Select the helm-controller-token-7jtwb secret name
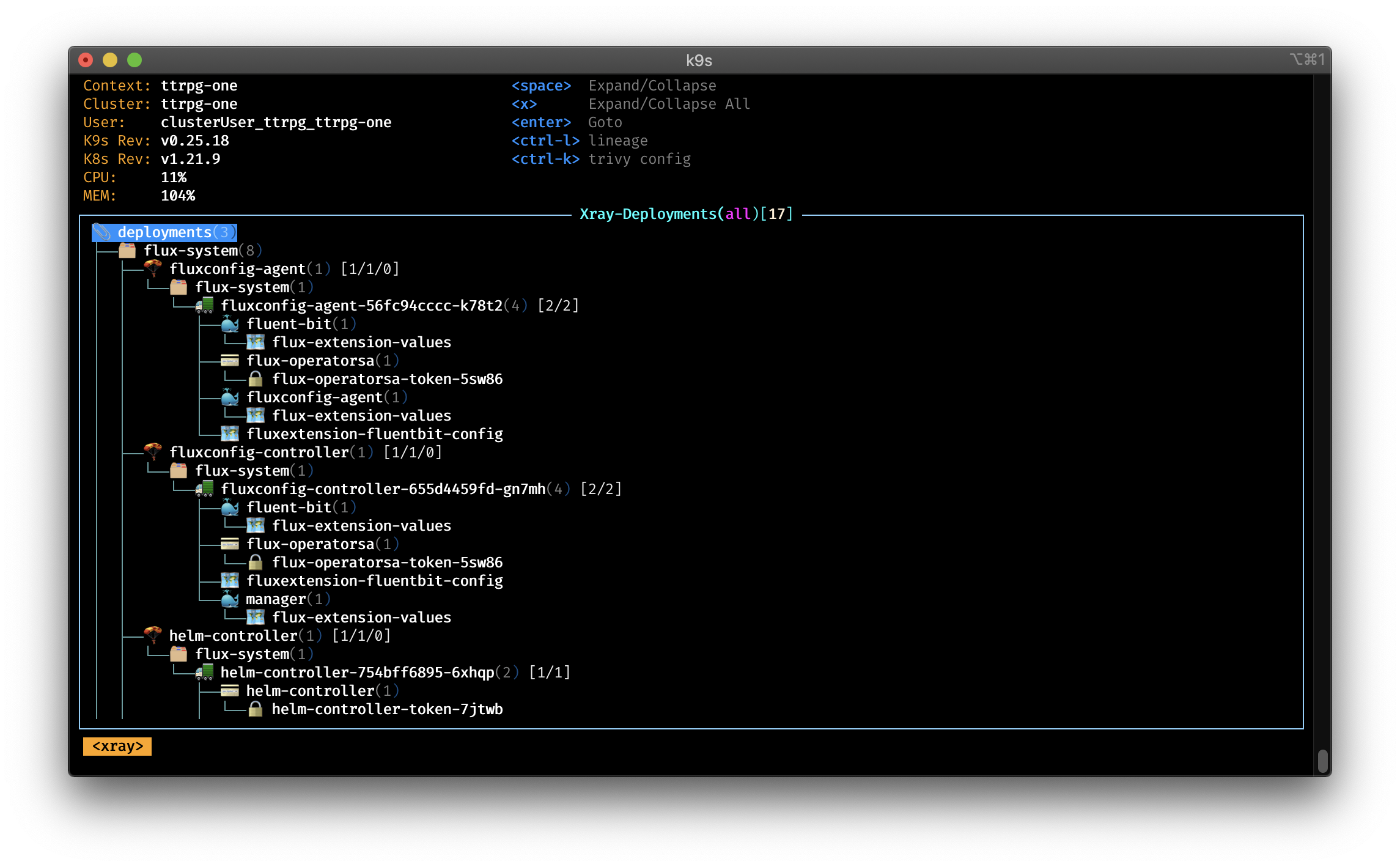Screen dimensions: 1400x867 pos(388,709)
